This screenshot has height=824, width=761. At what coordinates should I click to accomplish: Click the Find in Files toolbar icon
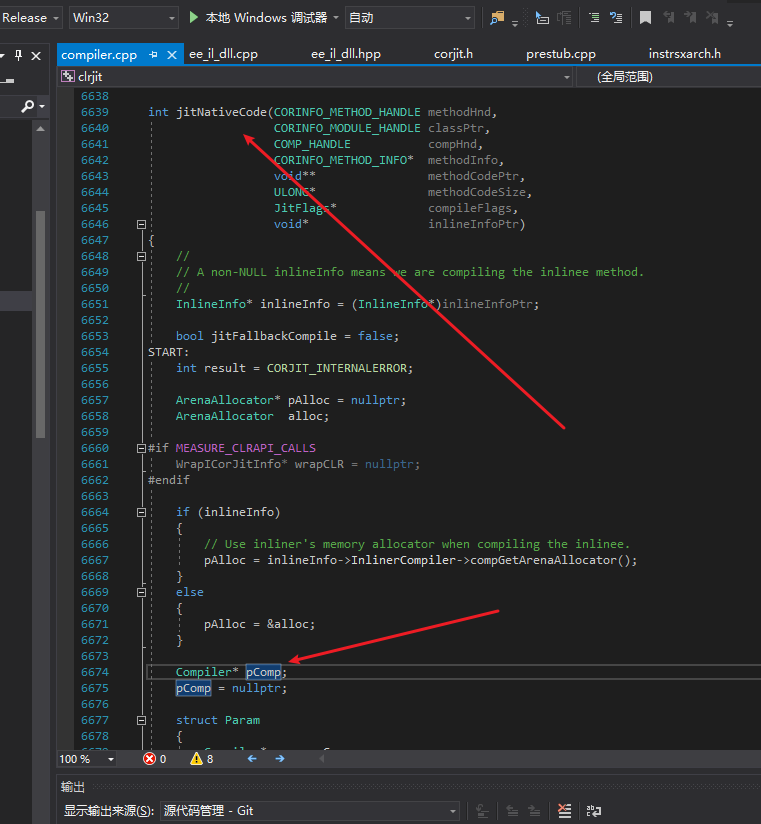tap(497, 18)
